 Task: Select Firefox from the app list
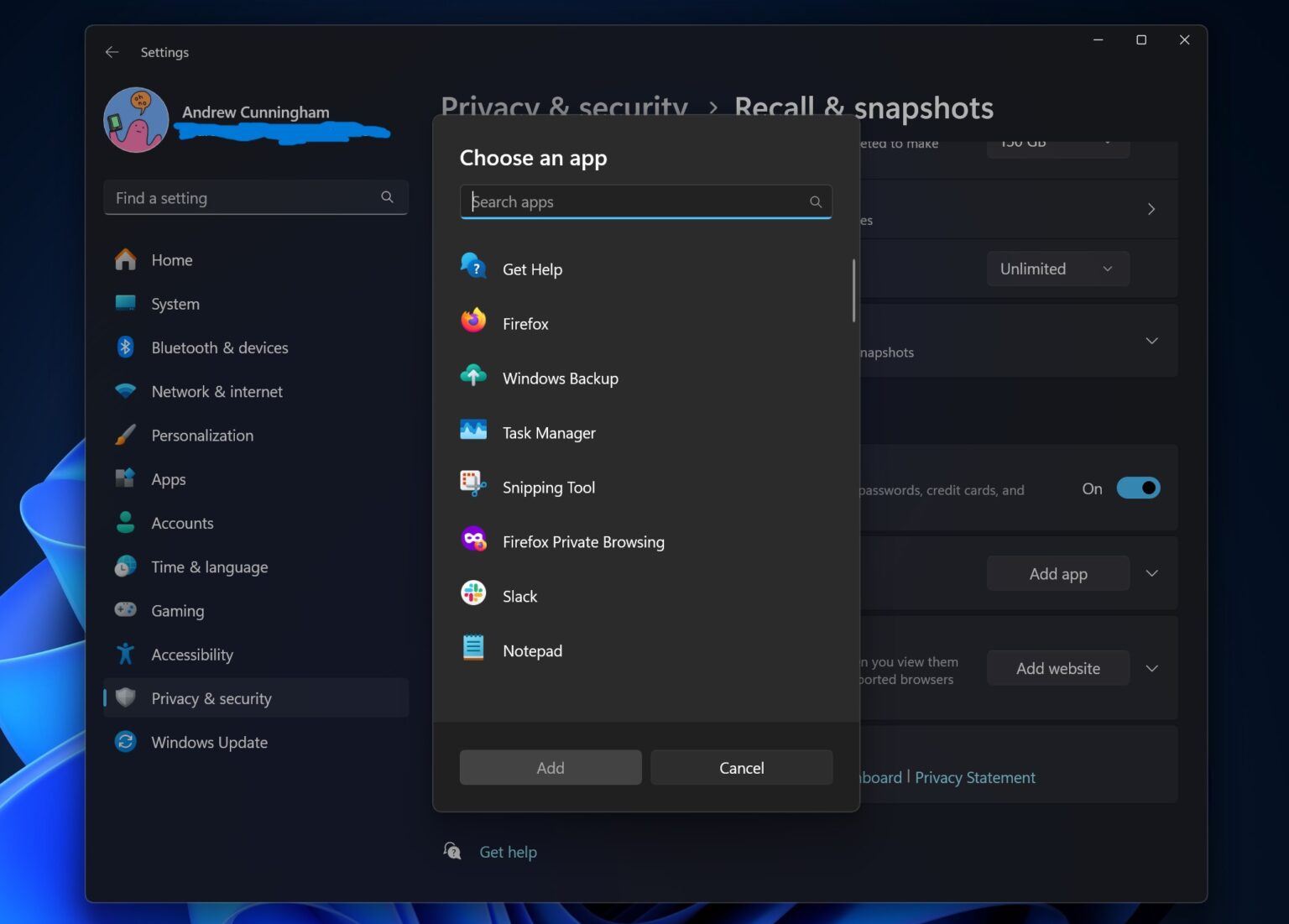coord(525,323)
